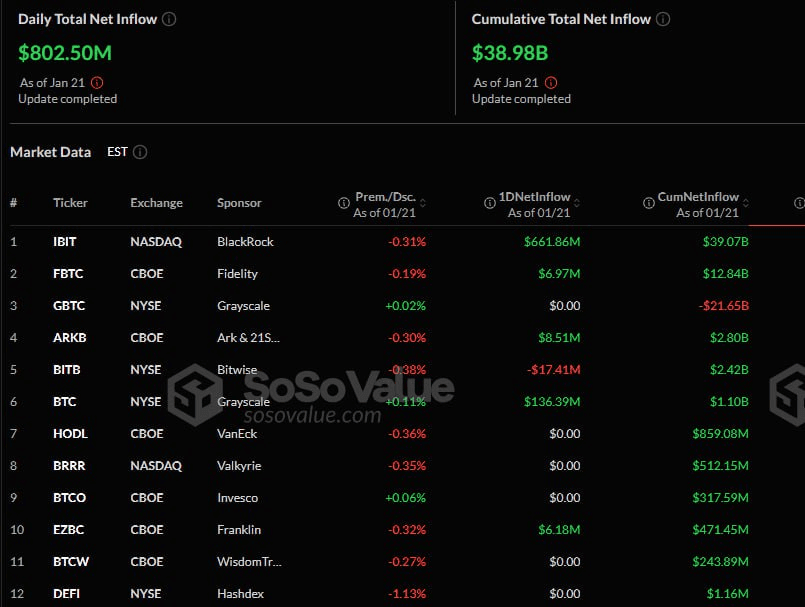
Task: Select the DEFI ticker
Action: click(x=66, y=594)
